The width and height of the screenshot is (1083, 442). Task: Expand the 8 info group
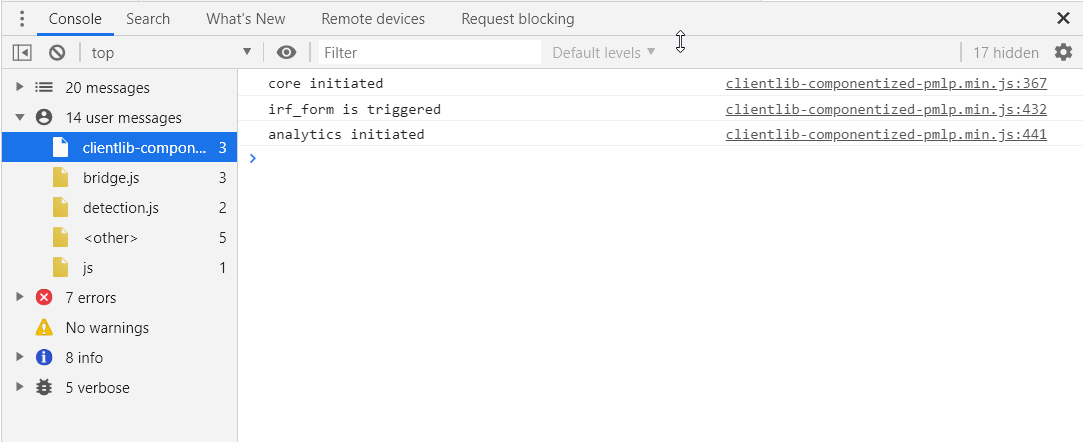click(19, 357)
